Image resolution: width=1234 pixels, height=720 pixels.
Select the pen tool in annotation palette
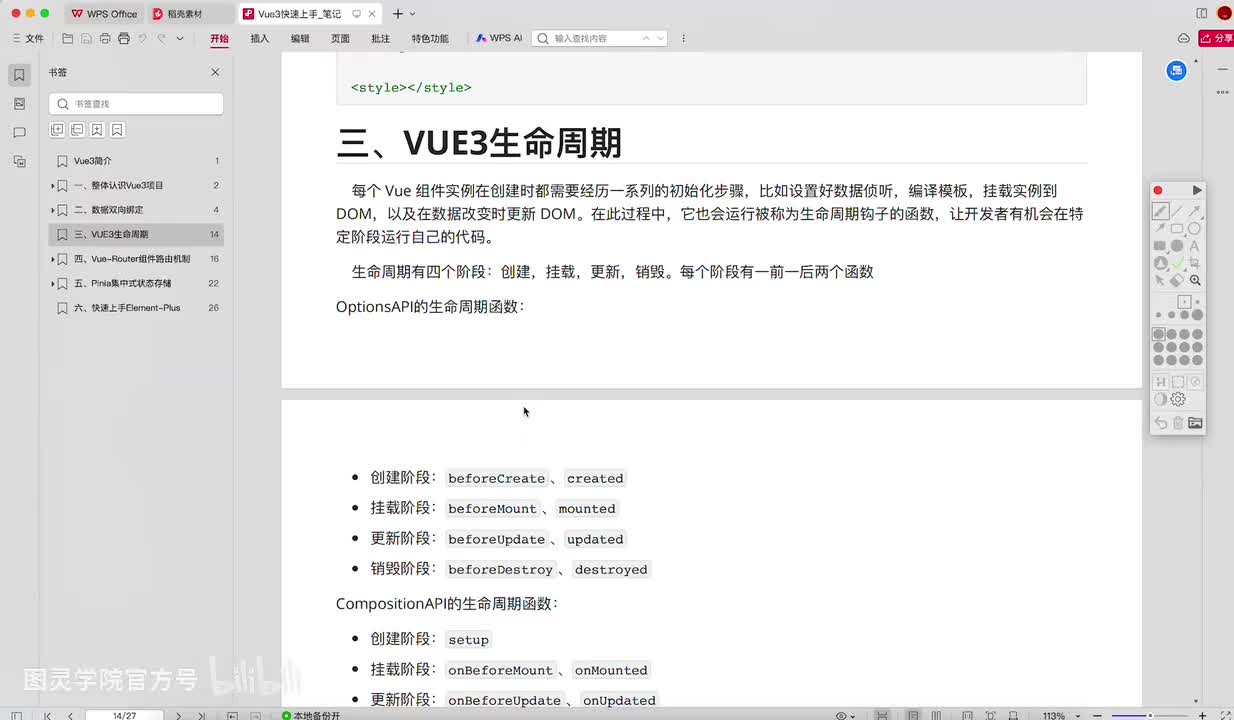(1160, 211)
